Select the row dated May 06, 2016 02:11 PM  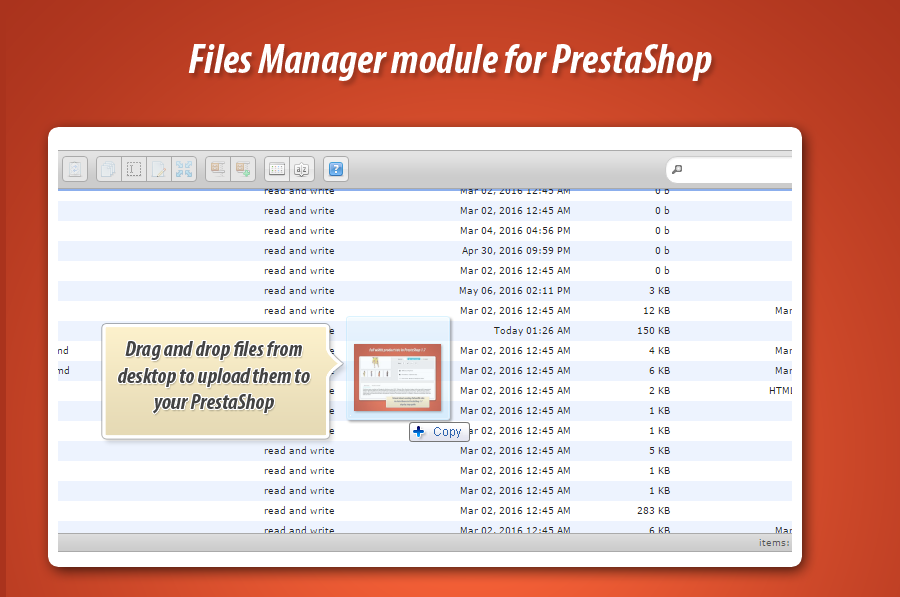515,291
